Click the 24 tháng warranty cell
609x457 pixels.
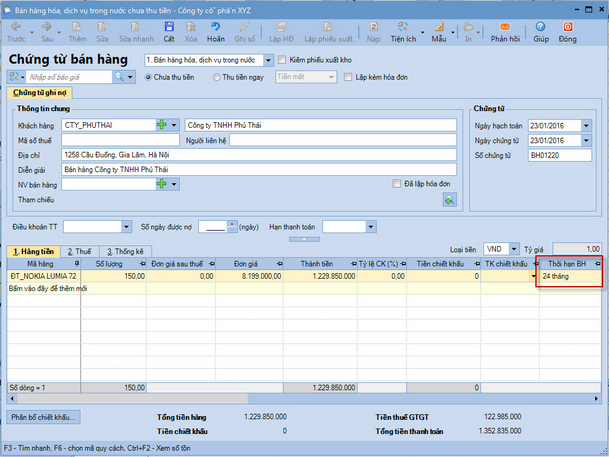(570, 276)
